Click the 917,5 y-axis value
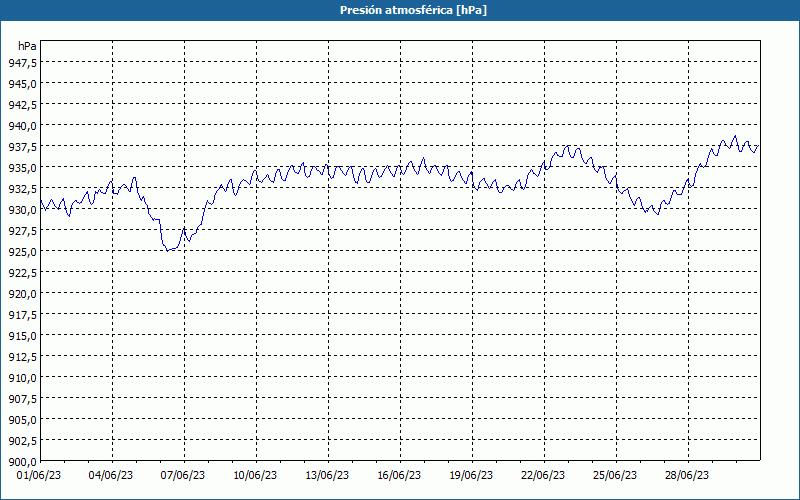This screenshot has width=800, height=500. (x=22, y=314)
